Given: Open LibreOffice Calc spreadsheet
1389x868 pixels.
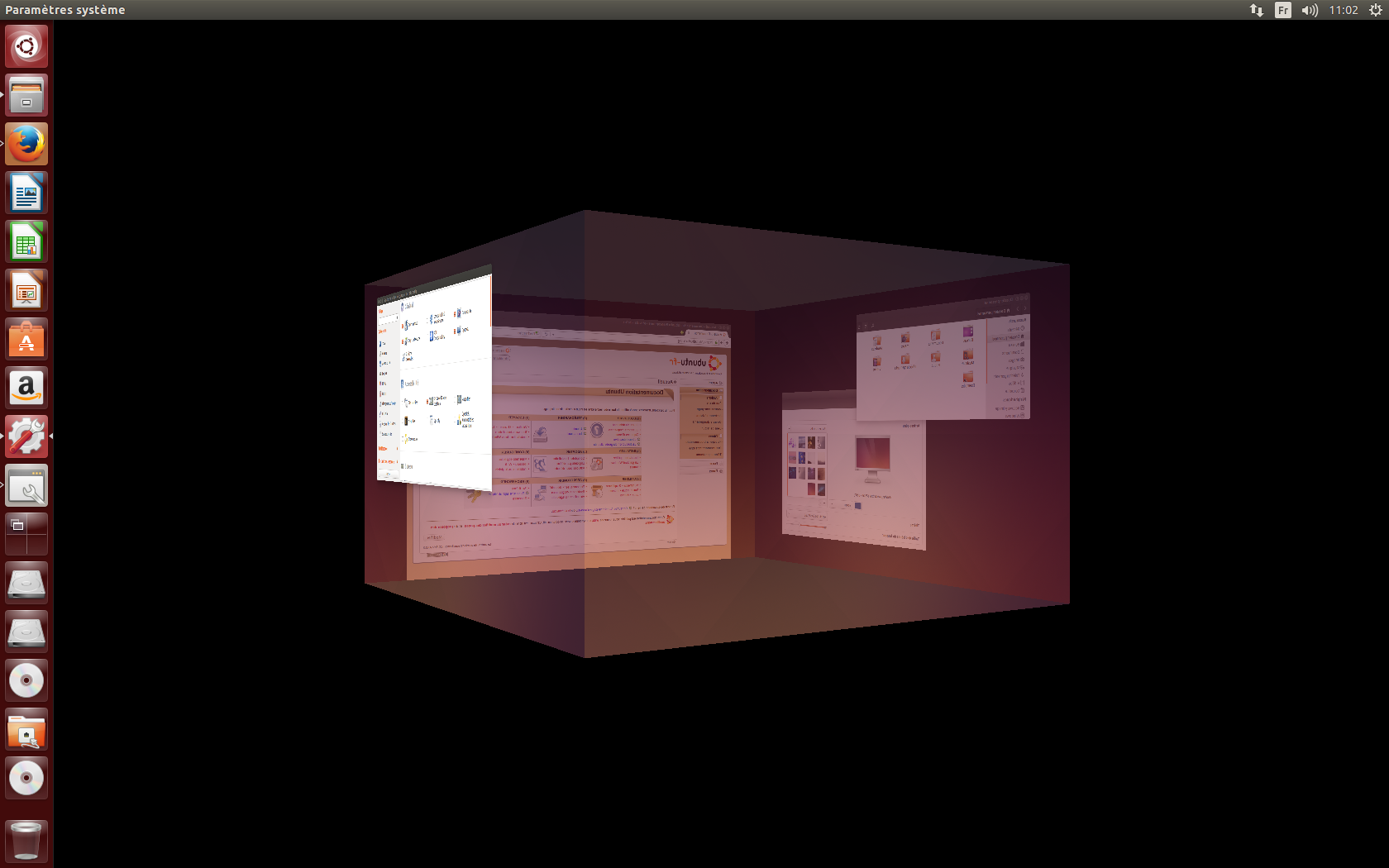Looking at the screenshot, I should pyautogui.click(x=26, y=242).
